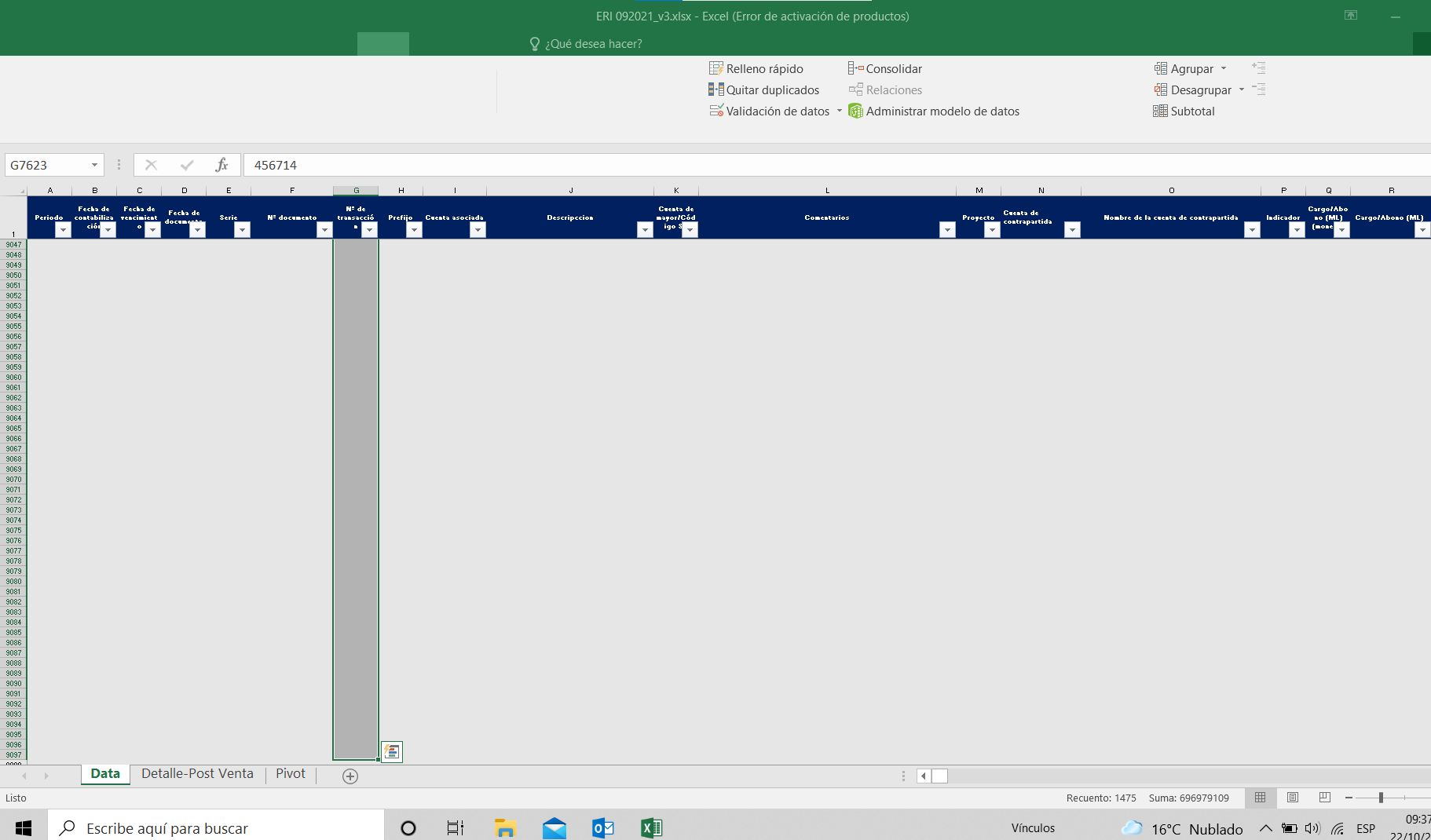Click the Agrupar button

(1183, 69)
